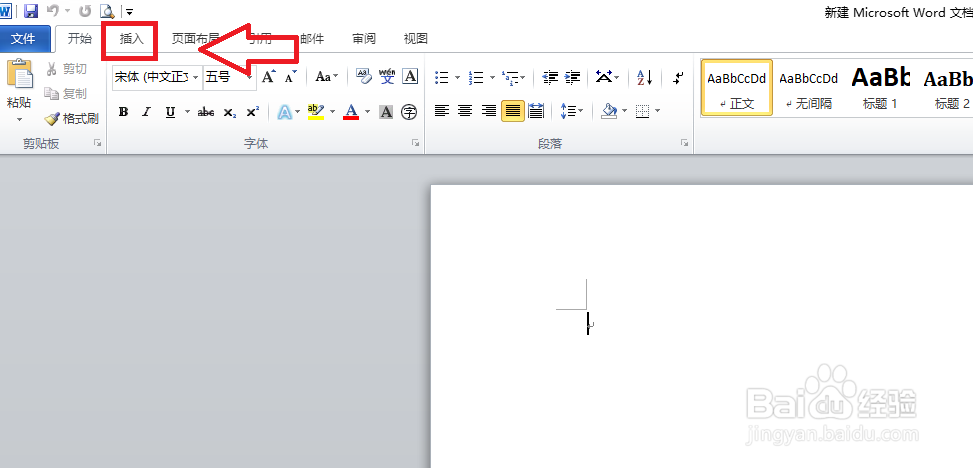The width and height of the screenshot is (973, 468).
Task: Click the Sort A-Z icon
Action: pyautogui.click(x=645, y=78)
